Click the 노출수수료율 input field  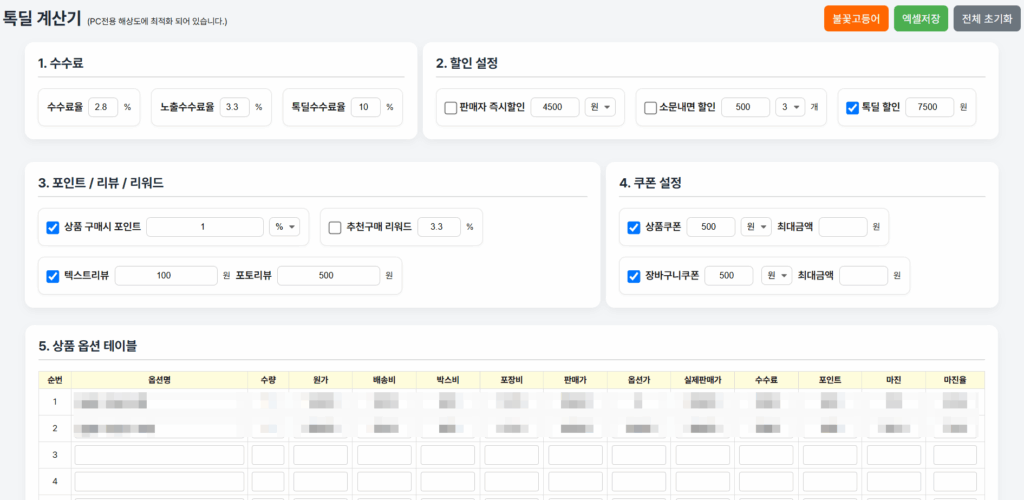[x=234, y=107]
